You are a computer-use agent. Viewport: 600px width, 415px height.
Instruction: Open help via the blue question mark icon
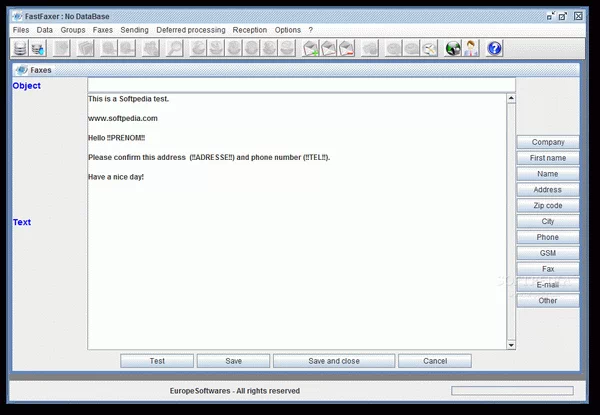494,49
